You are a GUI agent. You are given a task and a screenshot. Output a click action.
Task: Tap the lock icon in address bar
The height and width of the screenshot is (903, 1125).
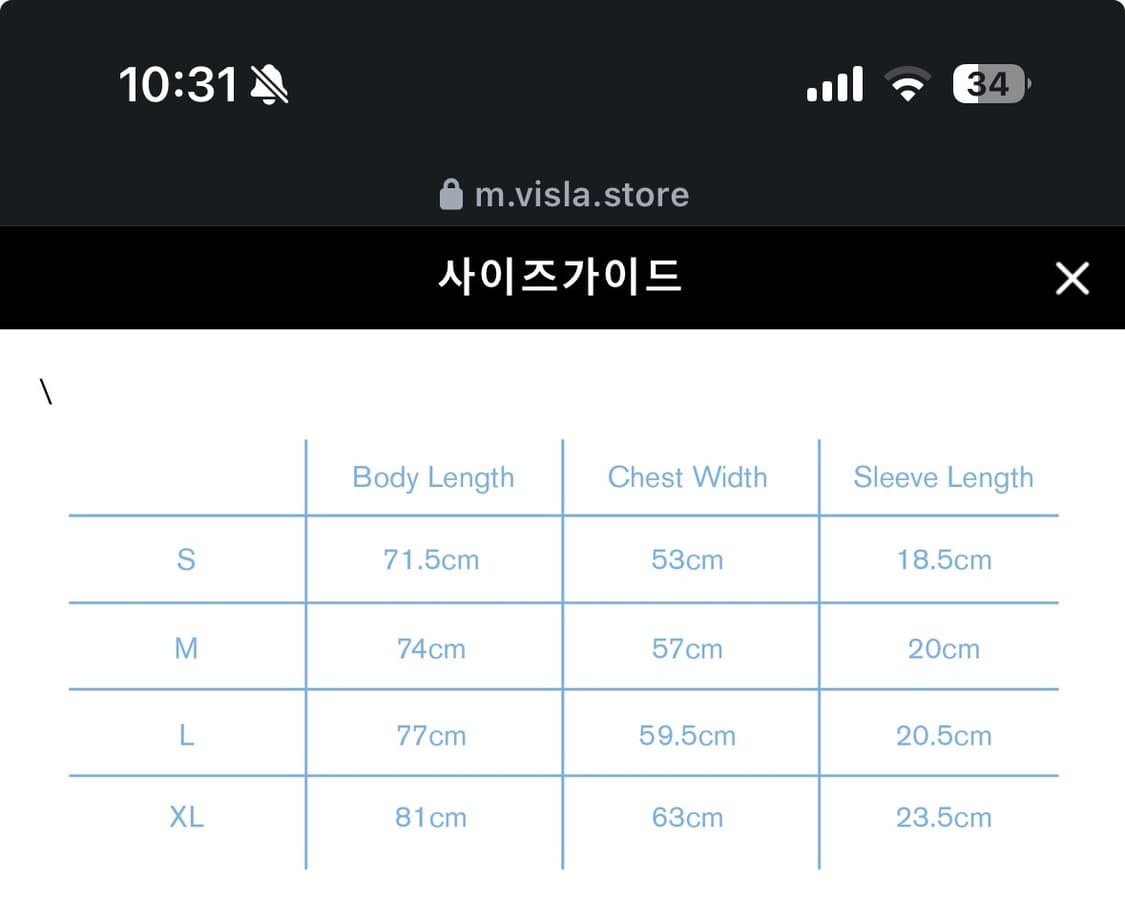(x=451, y=194)
